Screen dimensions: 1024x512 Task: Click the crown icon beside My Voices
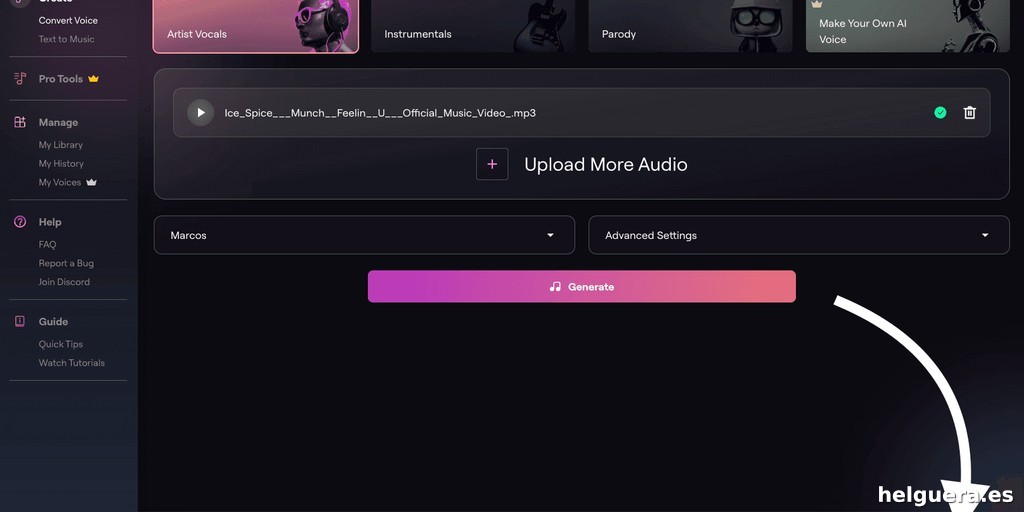click(x=92, y=182)
